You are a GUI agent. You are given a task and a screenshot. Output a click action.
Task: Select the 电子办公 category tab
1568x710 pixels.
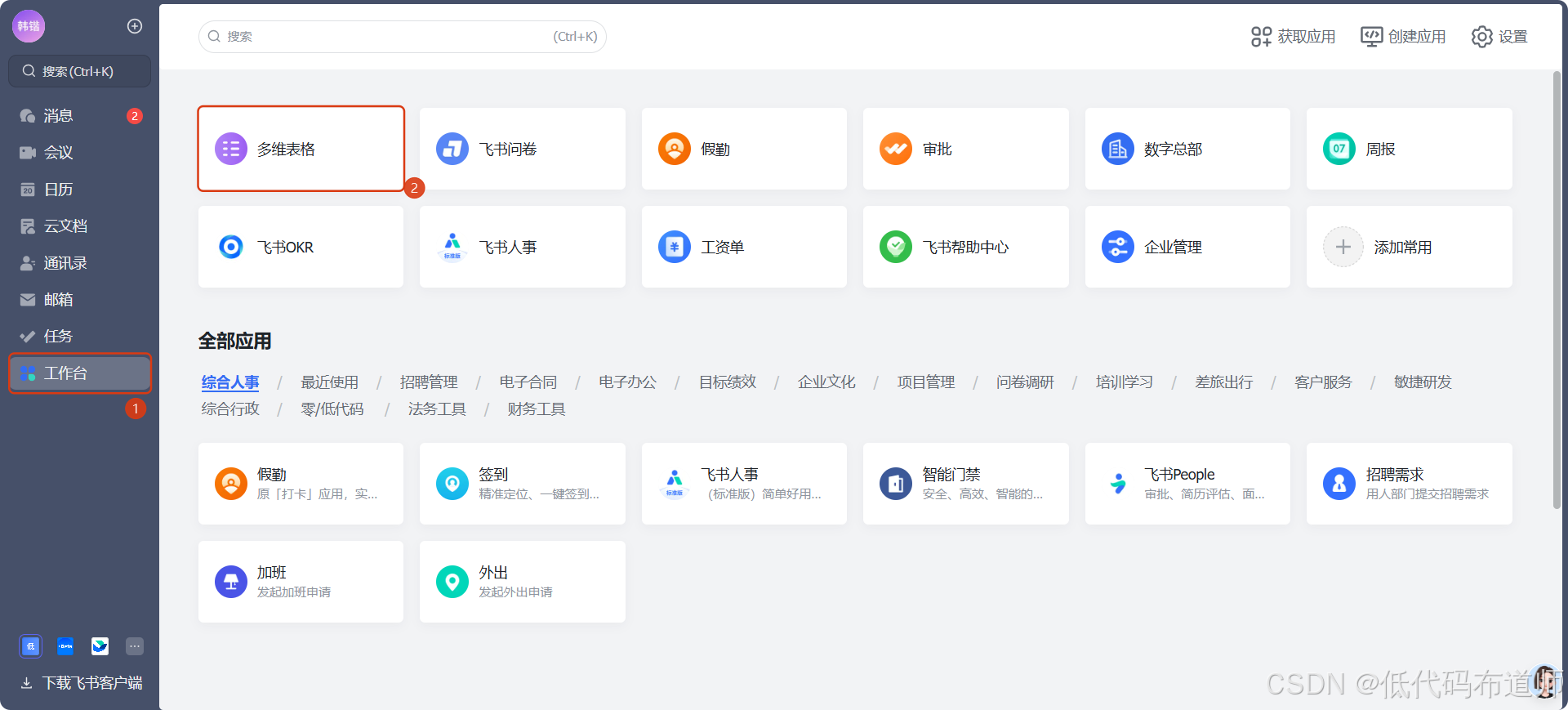628,382
